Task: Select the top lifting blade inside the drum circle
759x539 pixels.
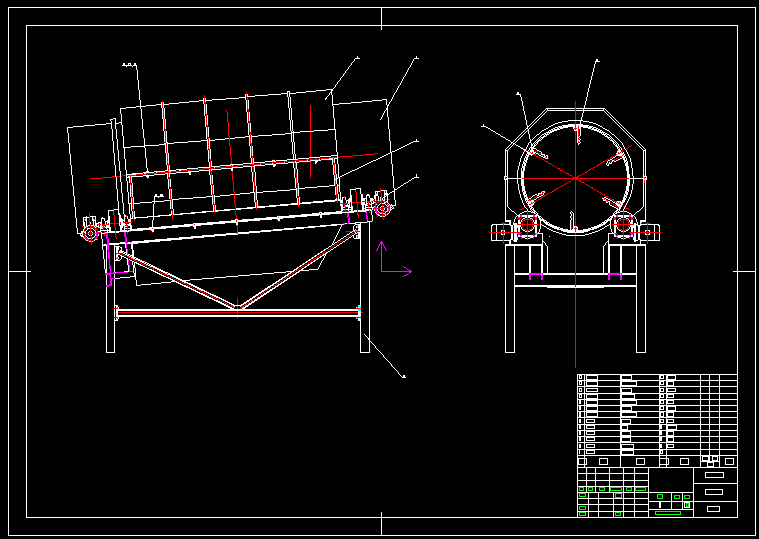Action: 577,134
